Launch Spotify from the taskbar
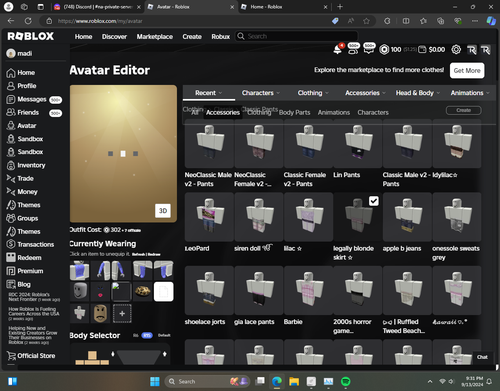 coord(346,381)
